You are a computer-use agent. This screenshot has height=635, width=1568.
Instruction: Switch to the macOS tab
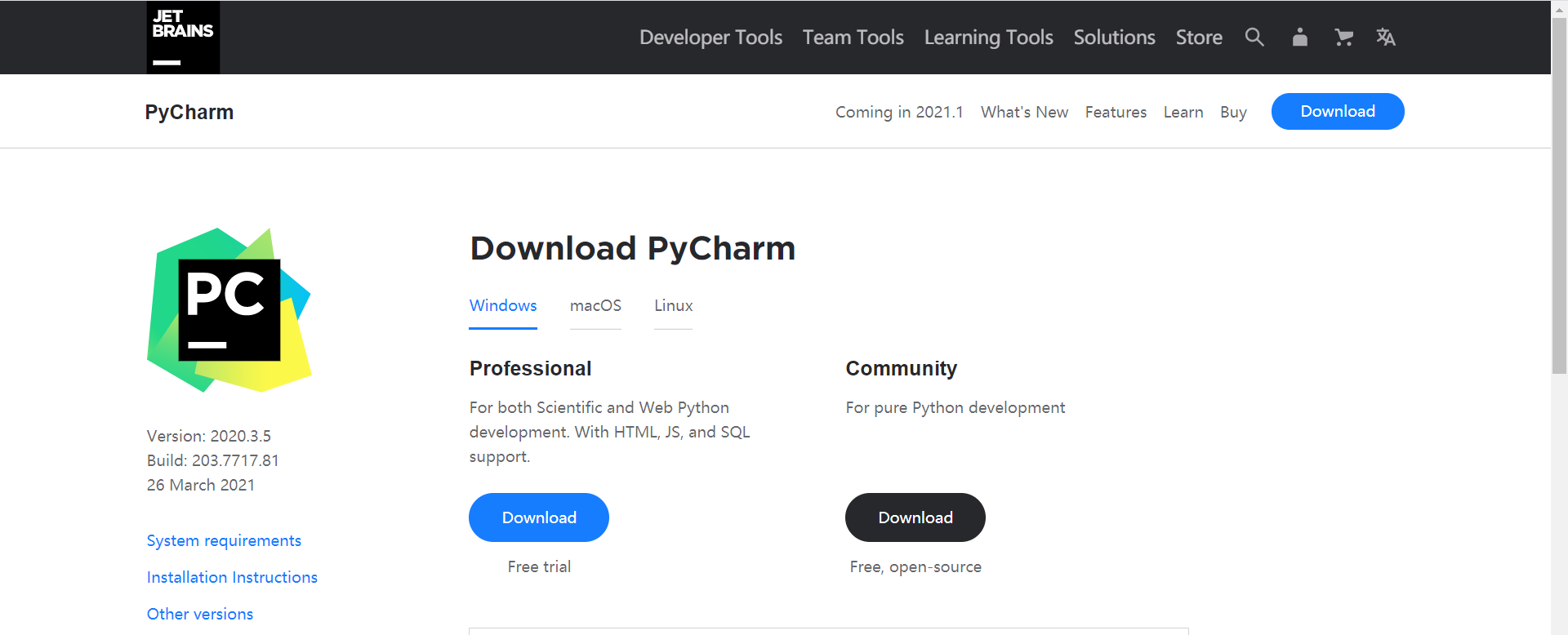(595, 305)
